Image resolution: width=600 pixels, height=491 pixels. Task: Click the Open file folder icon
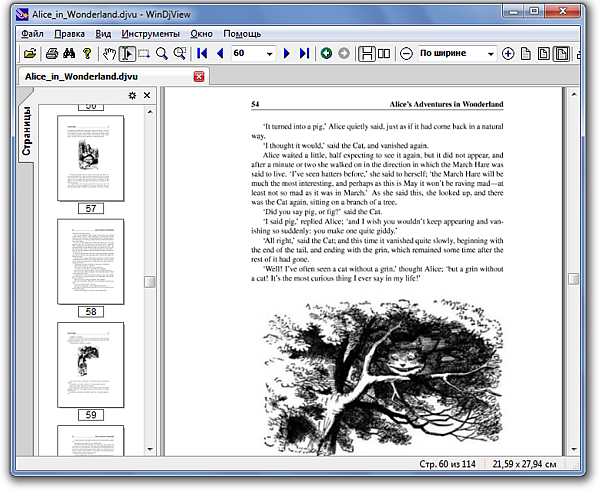30,53
